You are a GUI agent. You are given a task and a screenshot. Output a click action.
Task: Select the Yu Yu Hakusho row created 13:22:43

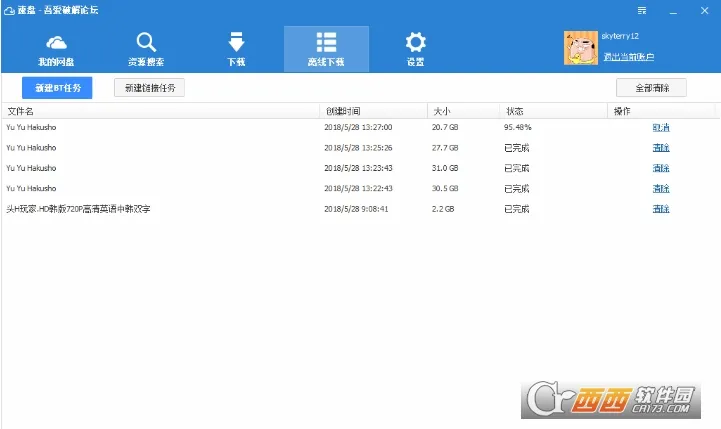tap(360, 189)
